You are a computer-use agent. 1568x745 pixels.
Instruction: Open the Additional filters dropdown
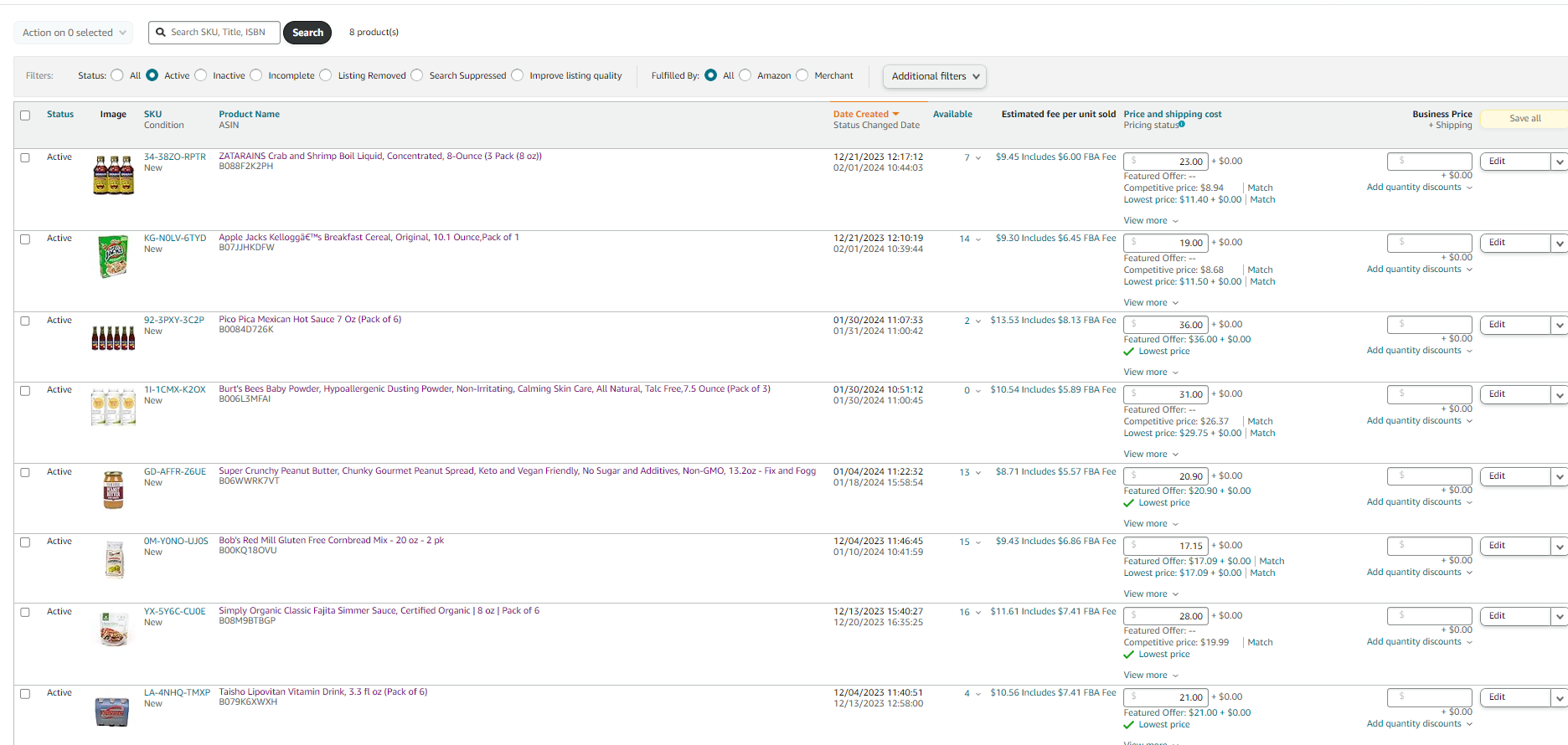(935, 76)
